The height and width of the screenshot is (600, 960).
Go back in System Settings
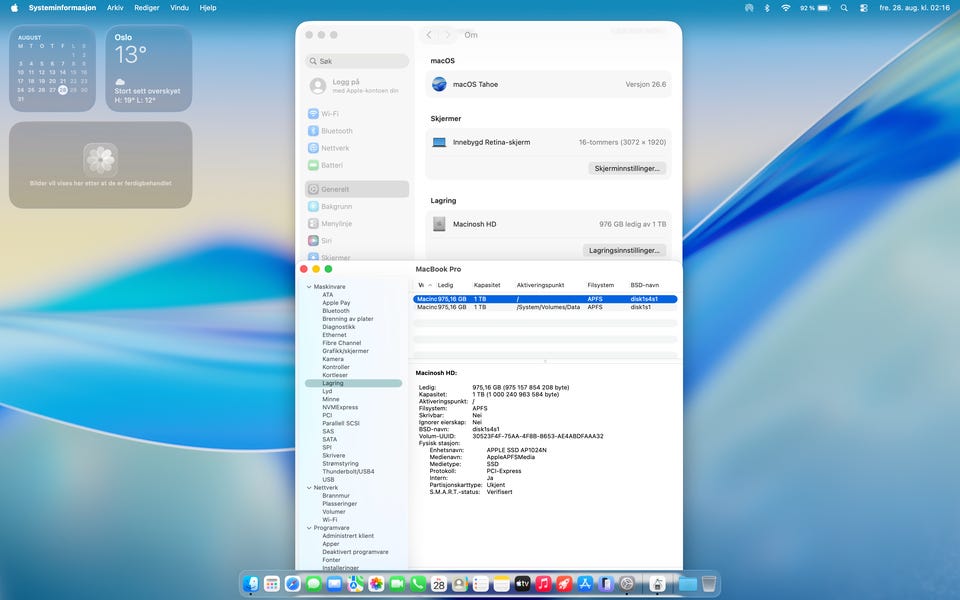[x=429, y=35]
